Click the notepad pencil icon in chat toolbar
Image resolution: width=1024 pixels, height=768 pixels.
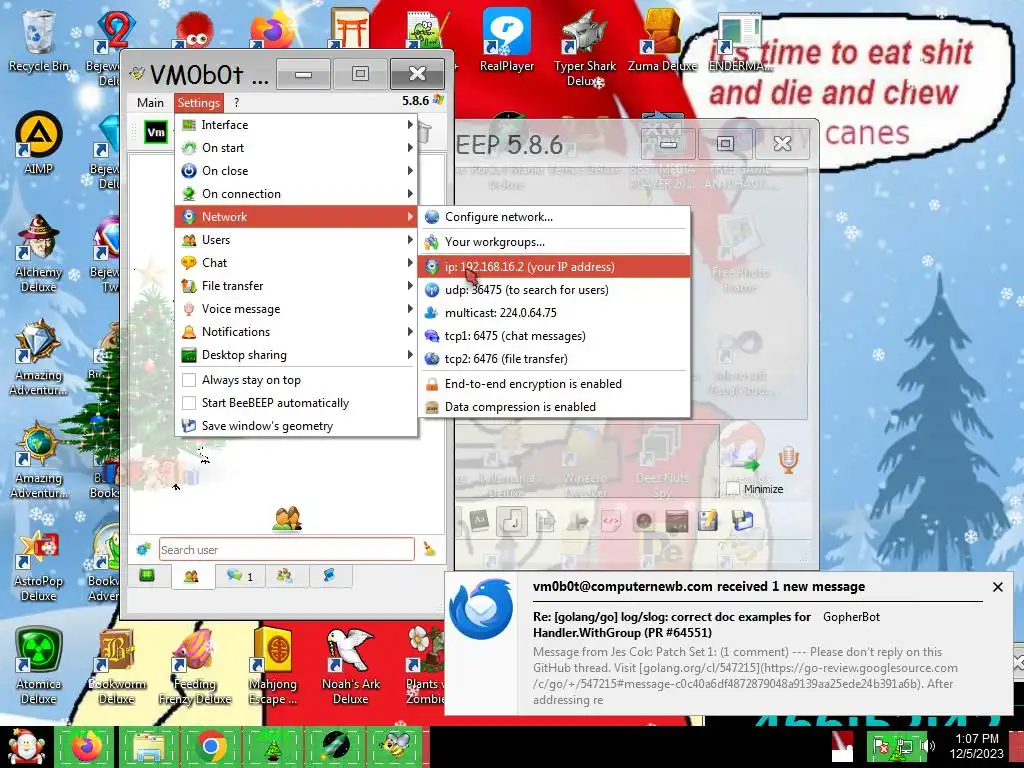tap(708, 520)
